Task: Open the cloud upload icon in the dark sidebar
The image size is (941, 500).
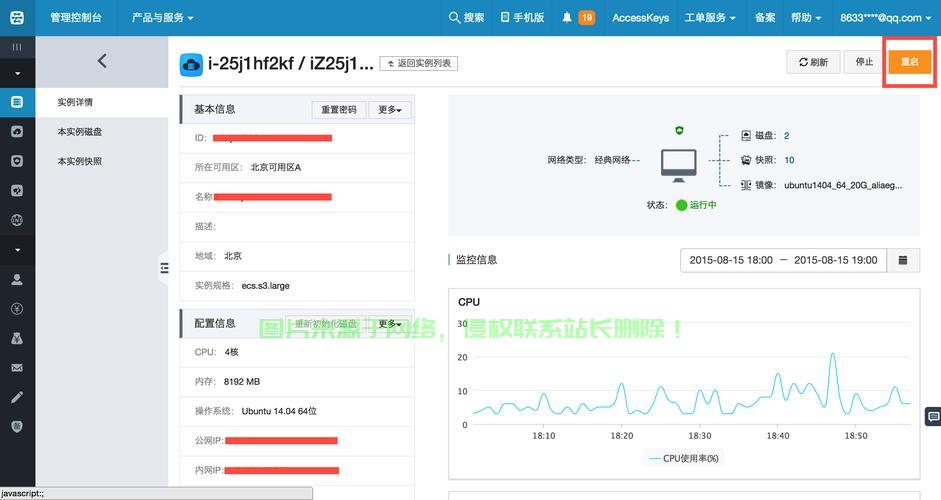Action: pyautogui.click(x=17, y=131)
